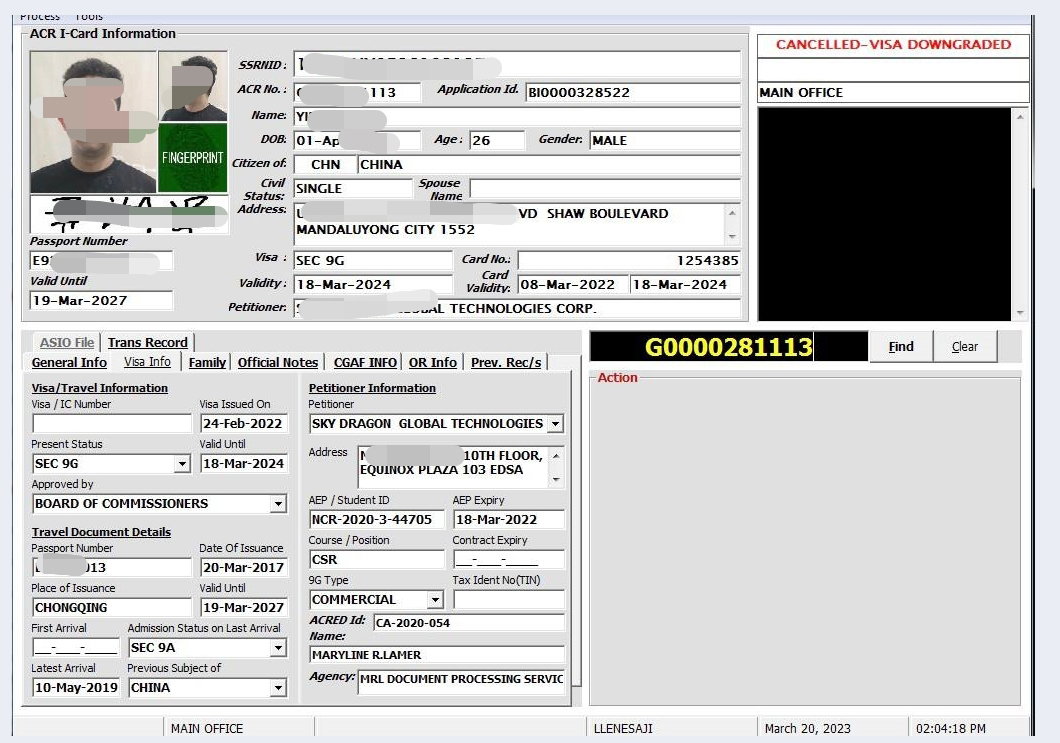This screenshot has height=743, width=1060.
Task: Open the Prev. Rec/s tab
Action: point(506,362)
